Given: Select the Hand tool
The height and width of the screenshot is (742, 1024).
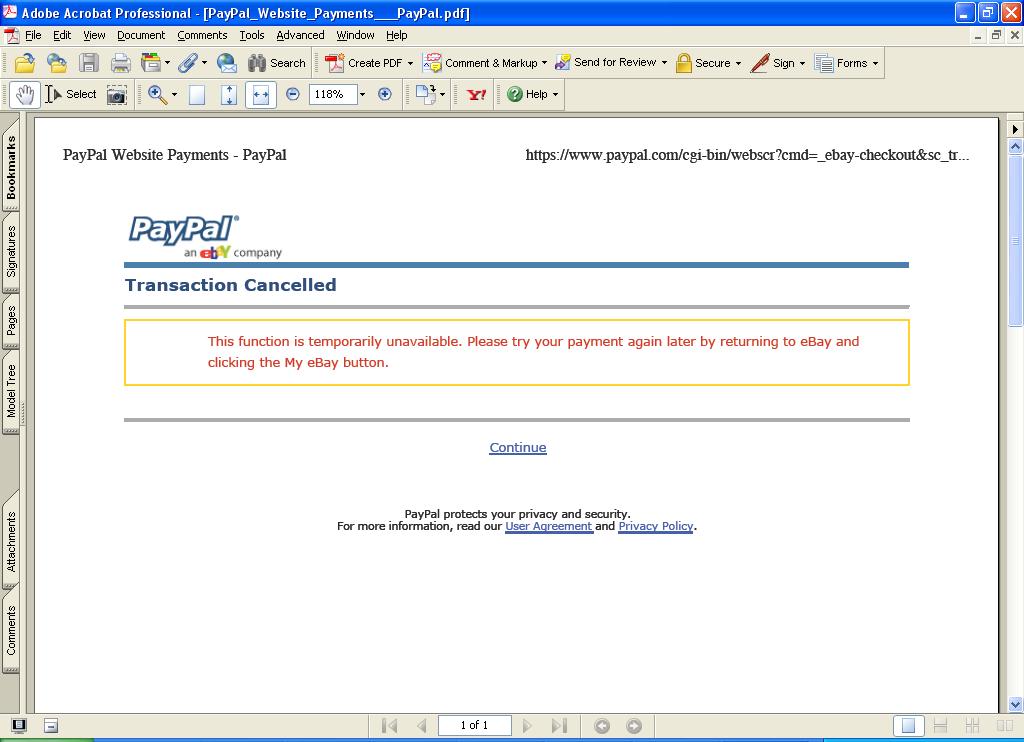Looking at the screenshot, I should coord(25,95).
